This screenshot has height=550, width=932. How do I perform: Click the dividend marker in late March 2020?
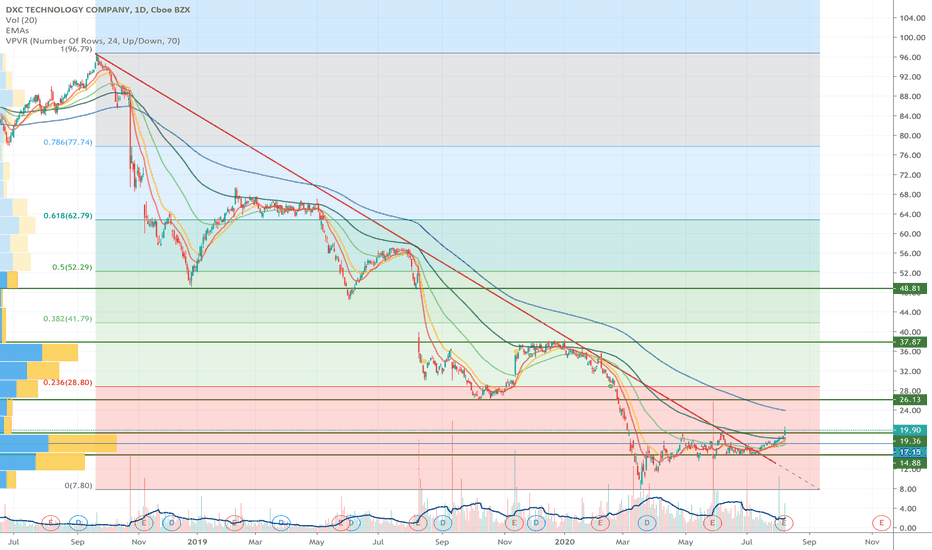pos(647,523)
